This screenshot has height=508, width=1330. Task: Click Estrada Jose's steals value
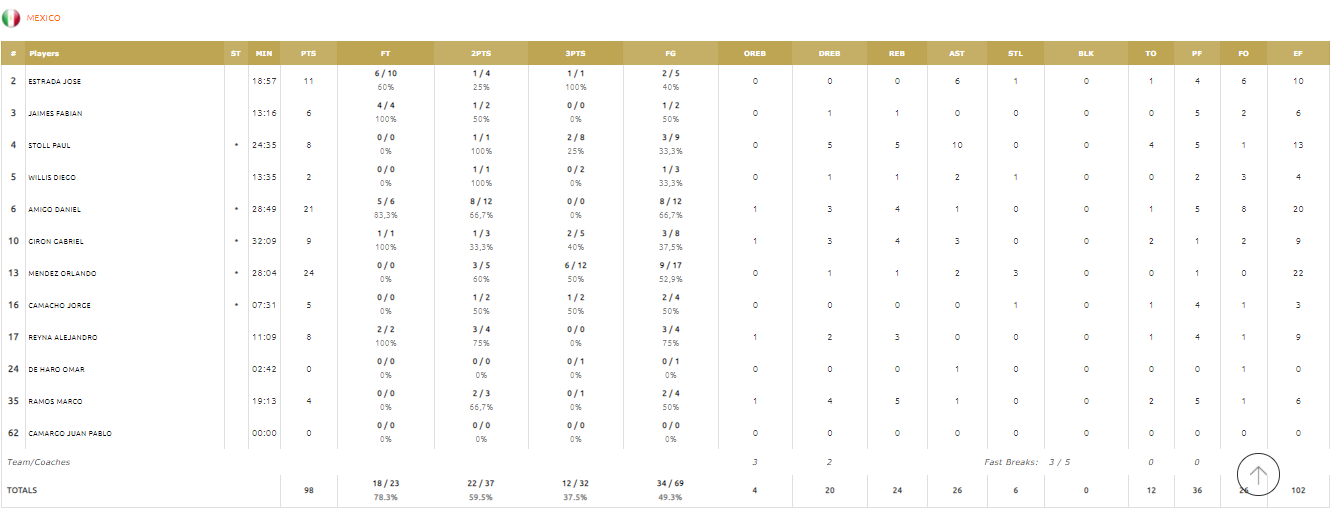tap(1015, 81)
